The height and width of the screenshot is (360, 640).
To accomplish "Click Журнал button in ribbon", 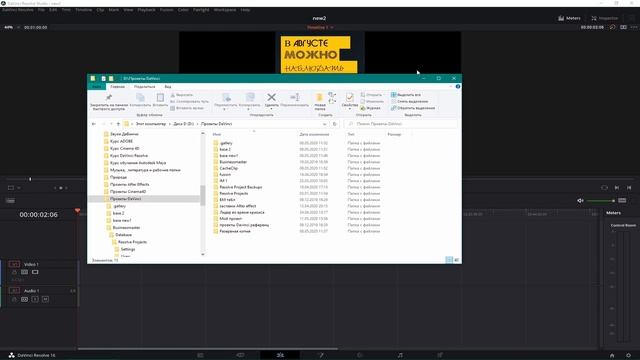I will tap(370, 108).
